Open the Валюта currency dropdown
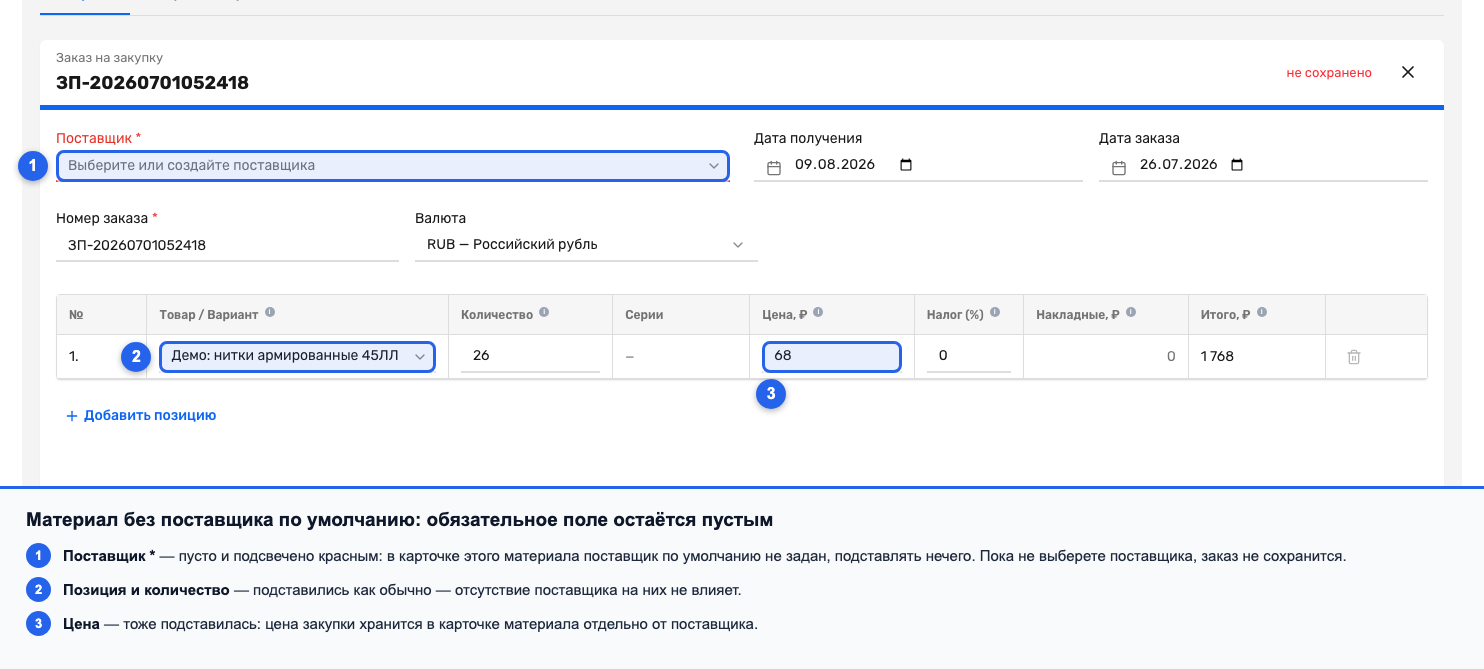The width and height of the screenshot is (1484, 669). (586, 244)
